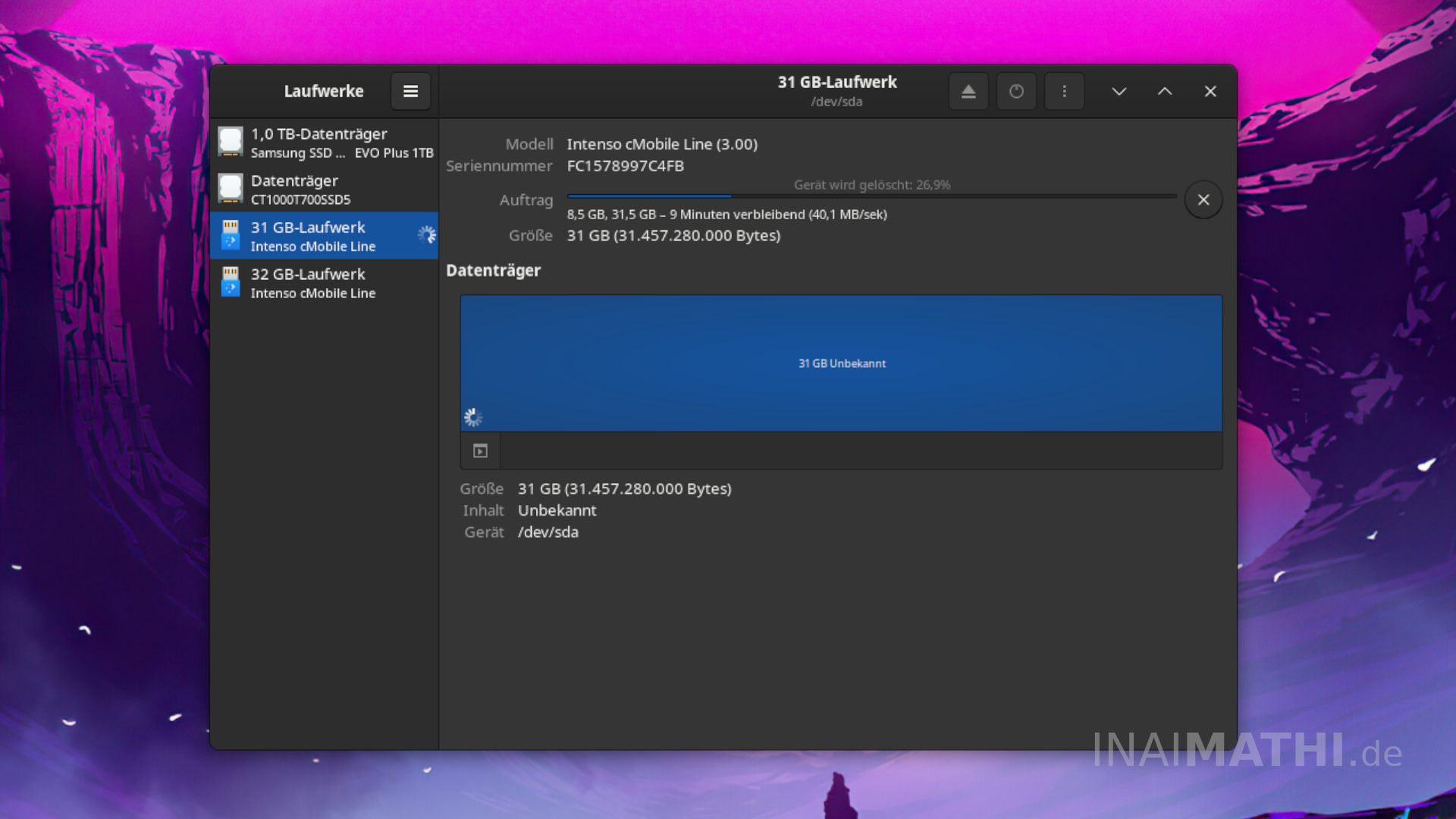Image resolution: width=1456 pixels, height=819 pixels.
Task: Eject the 31 GB drive
Action: tap(968, 91)
